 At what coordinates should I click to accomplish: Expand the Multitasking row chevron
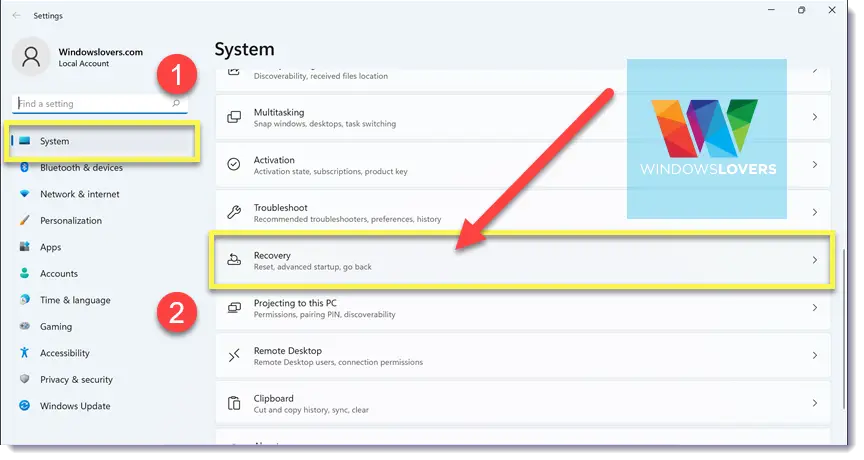point(814,117)
